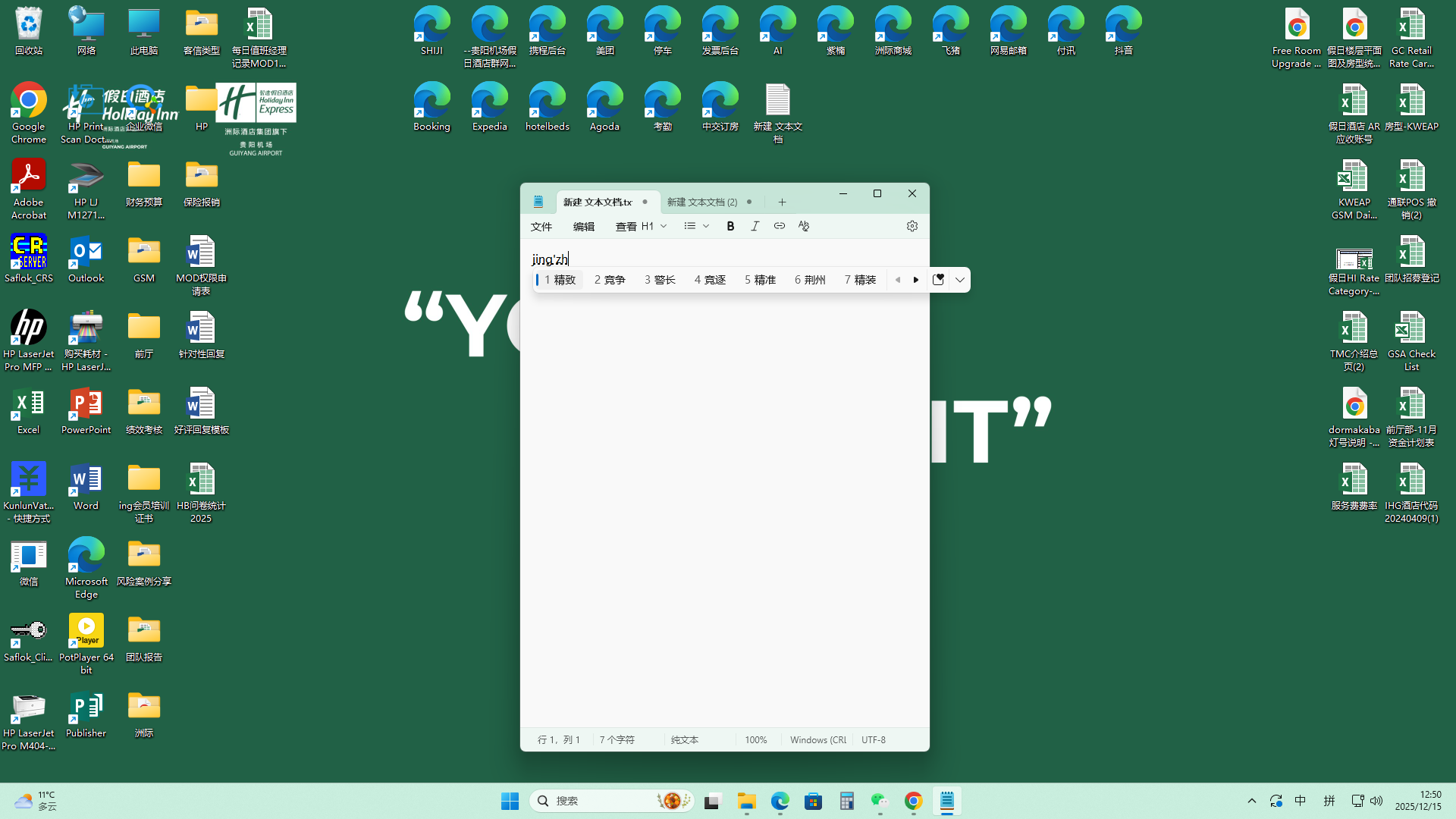Choose candidate 荆州 from IME list
This screenshot has width=1456, height=819.
[x=810, y=280]
